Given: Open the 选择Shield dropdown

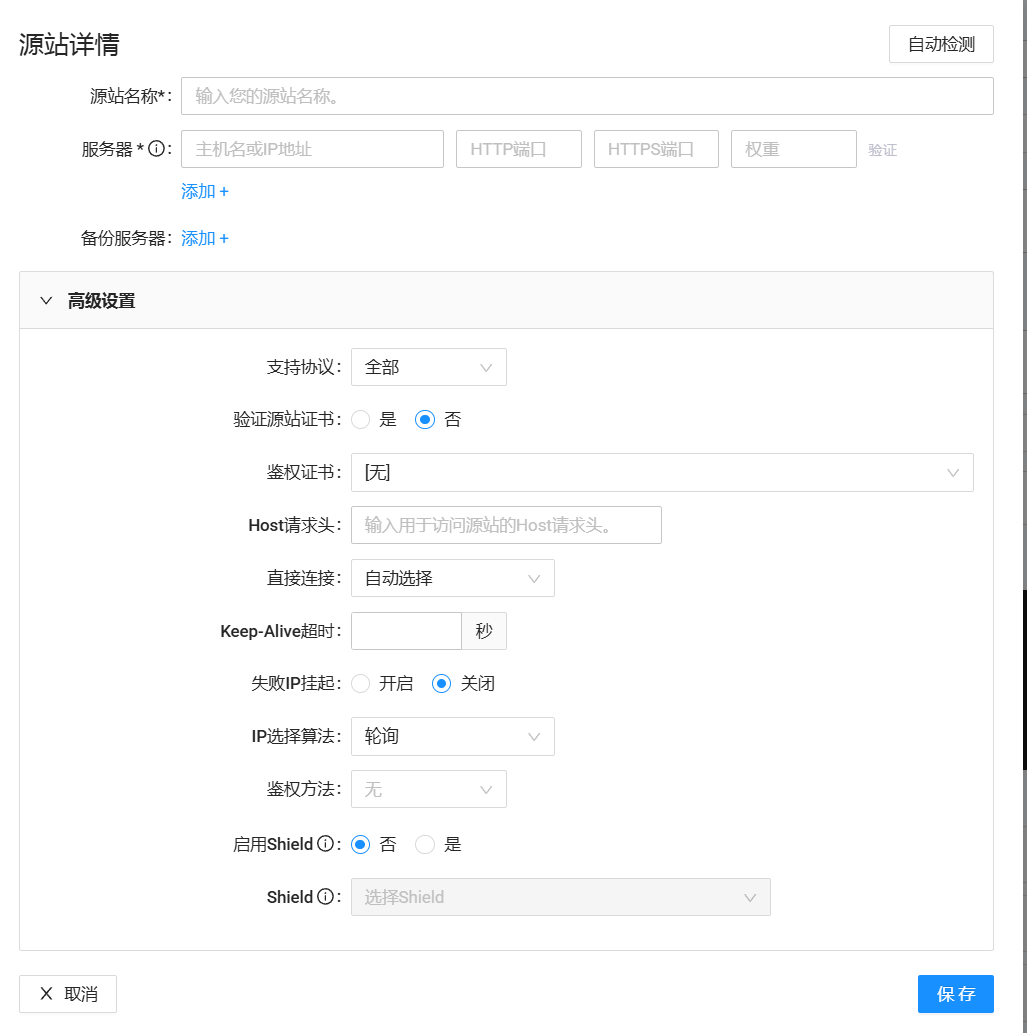Looking at the screenshot, I should pos(560,896).
